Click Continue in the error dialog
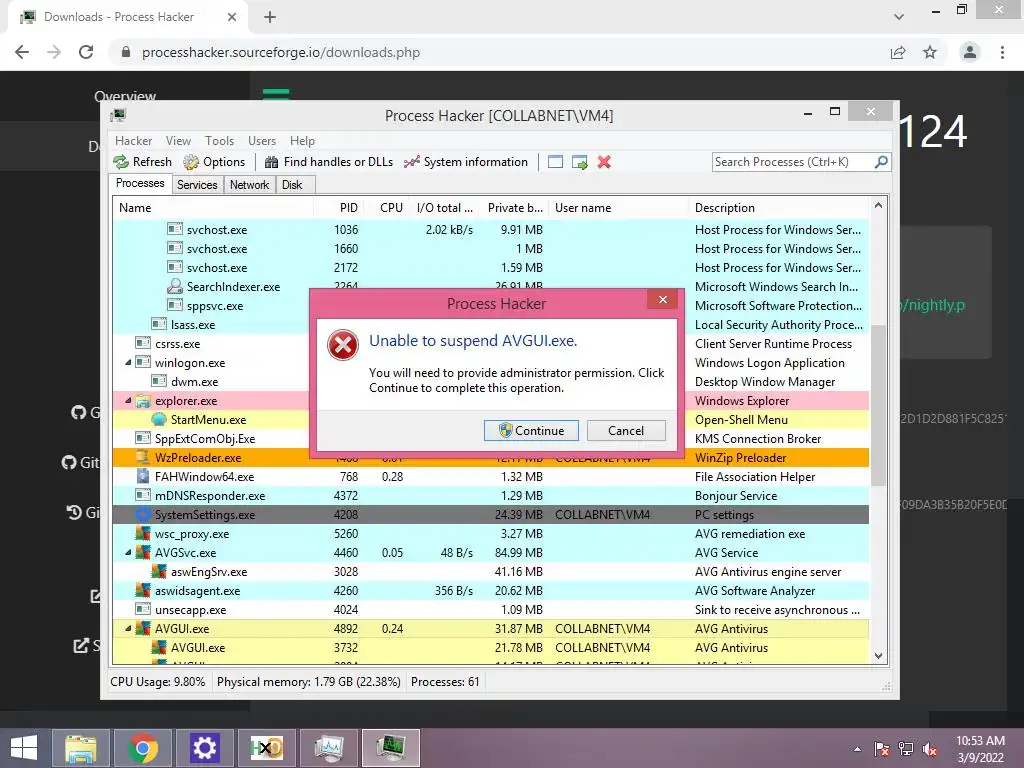The height and width of the screenshot is (768, 1024). pyautogui.click(x=531, y=430)
